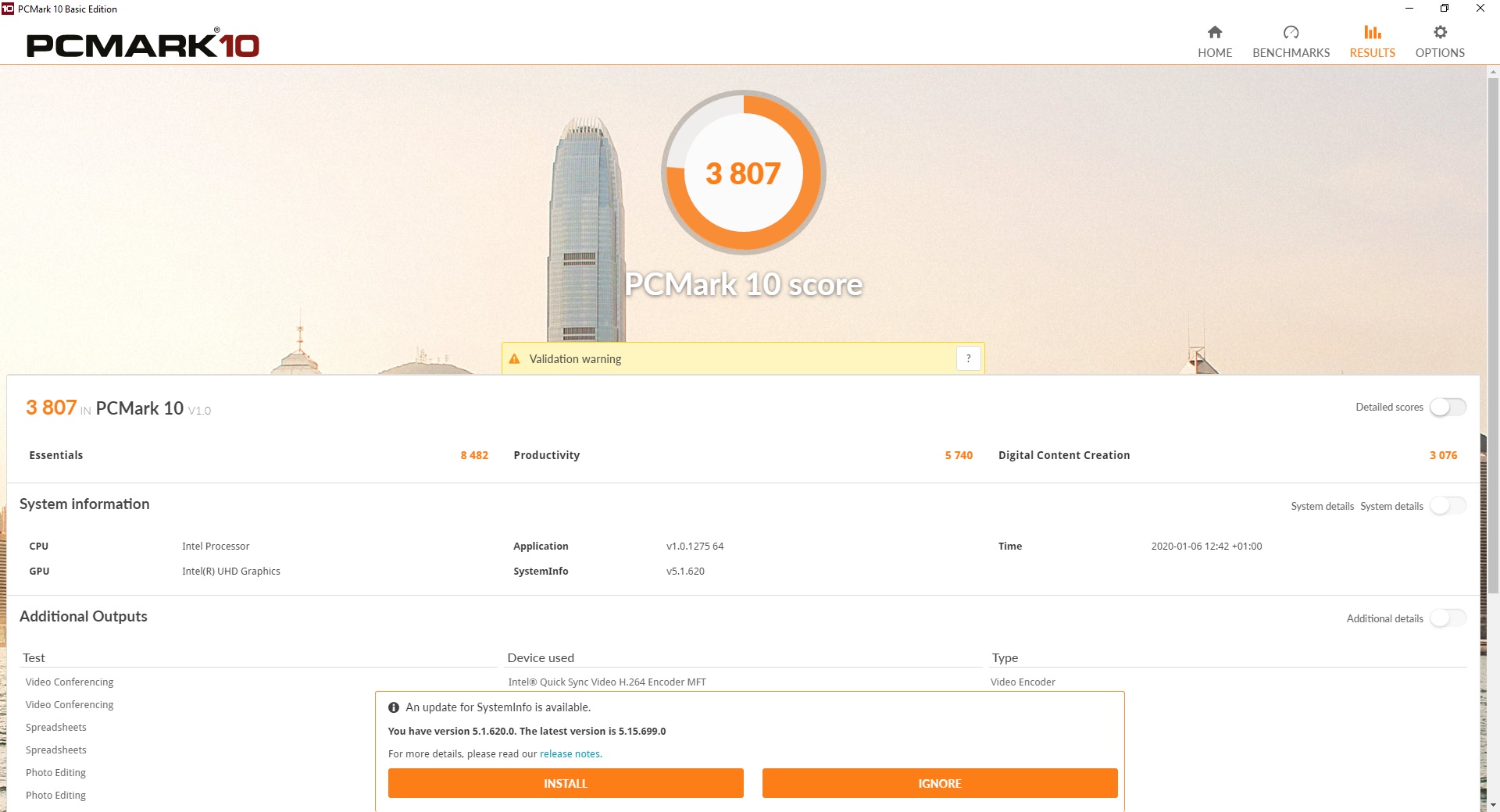Click the update info circle icon
Image resolution: width=1500 pixels, height=812 pixels.
click(394, 707)
